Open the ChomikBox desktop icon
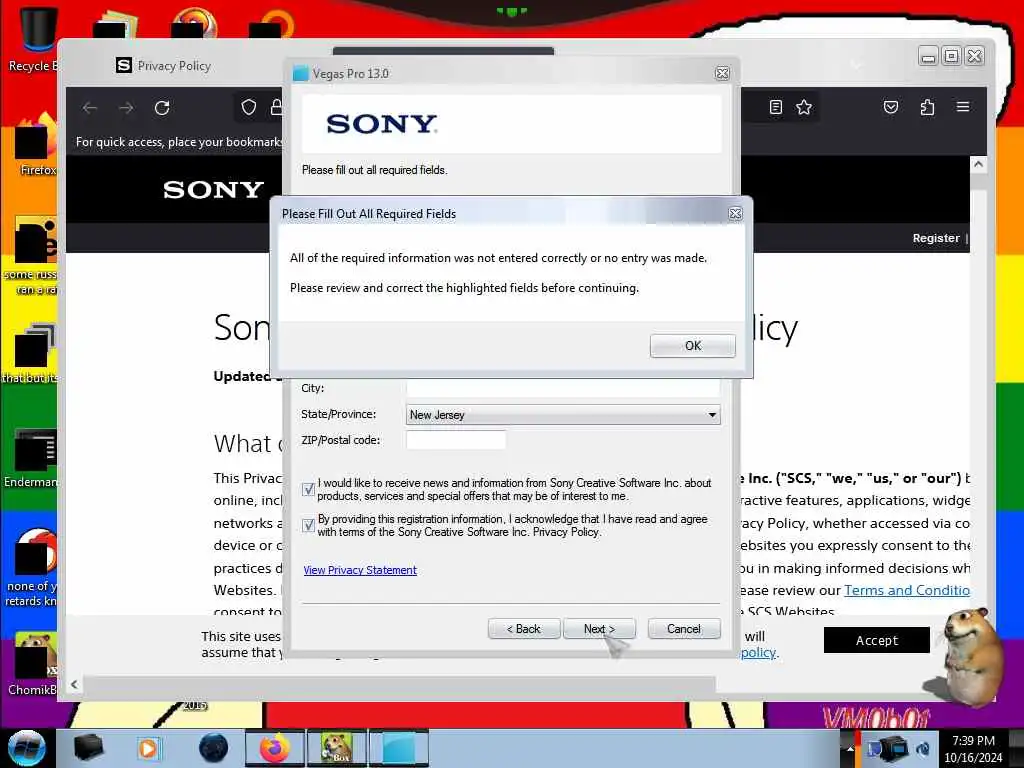Screen dimensions: 1024x768 coord(33,665)
